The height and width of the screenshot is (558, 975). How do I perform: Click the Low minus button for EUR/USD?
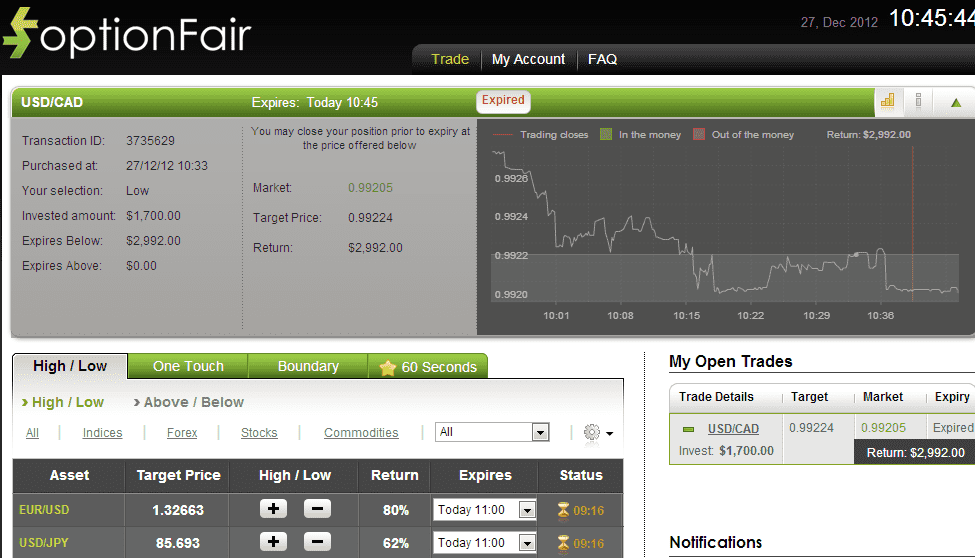[317, 509]
